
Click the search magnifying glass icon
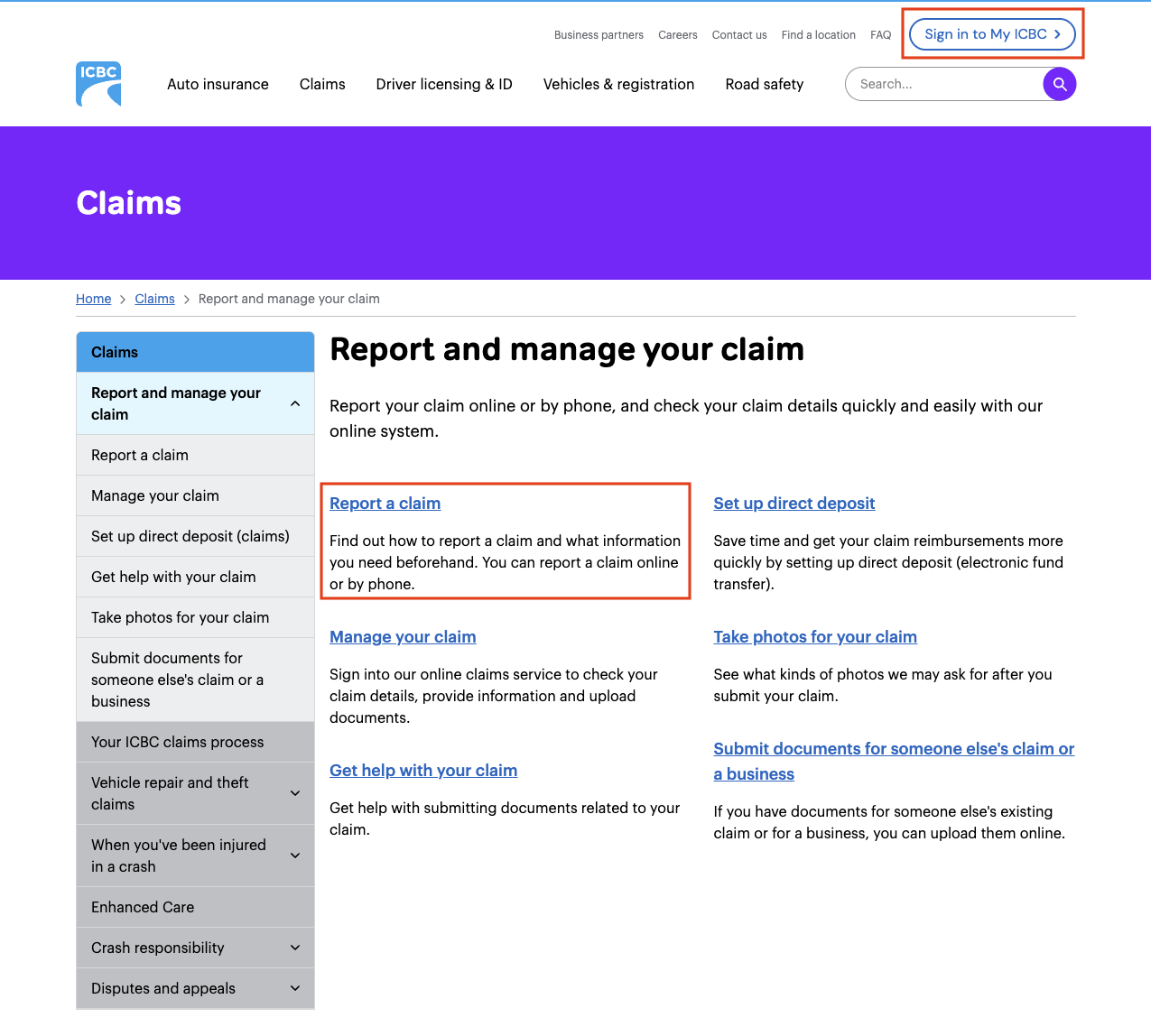1059,84
